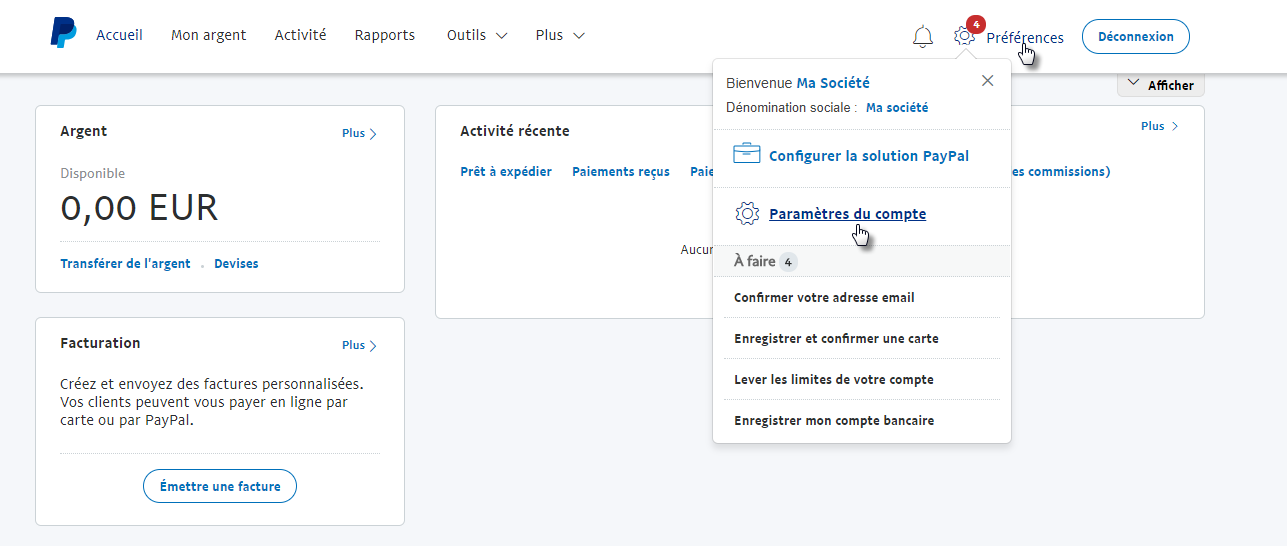Open Plus link in Argent card
This screenshot has height=546, width=1287.
(359, 133)
